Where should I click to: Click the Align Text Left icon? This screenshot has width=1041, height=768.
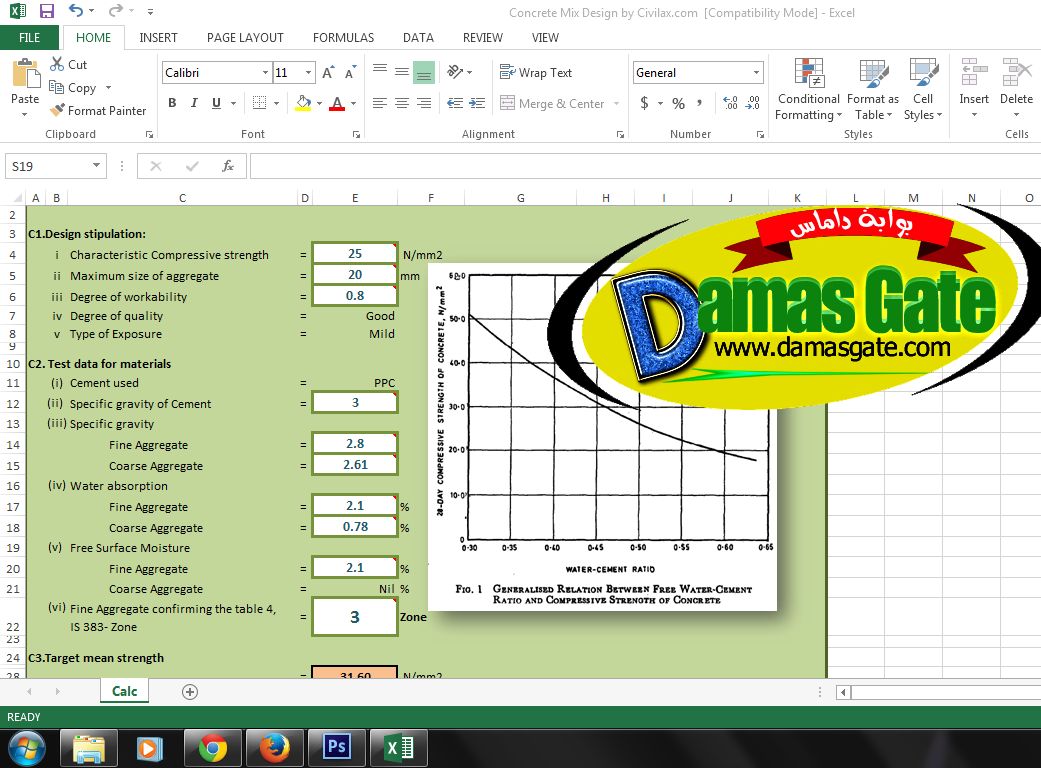[x=380, y=103]
